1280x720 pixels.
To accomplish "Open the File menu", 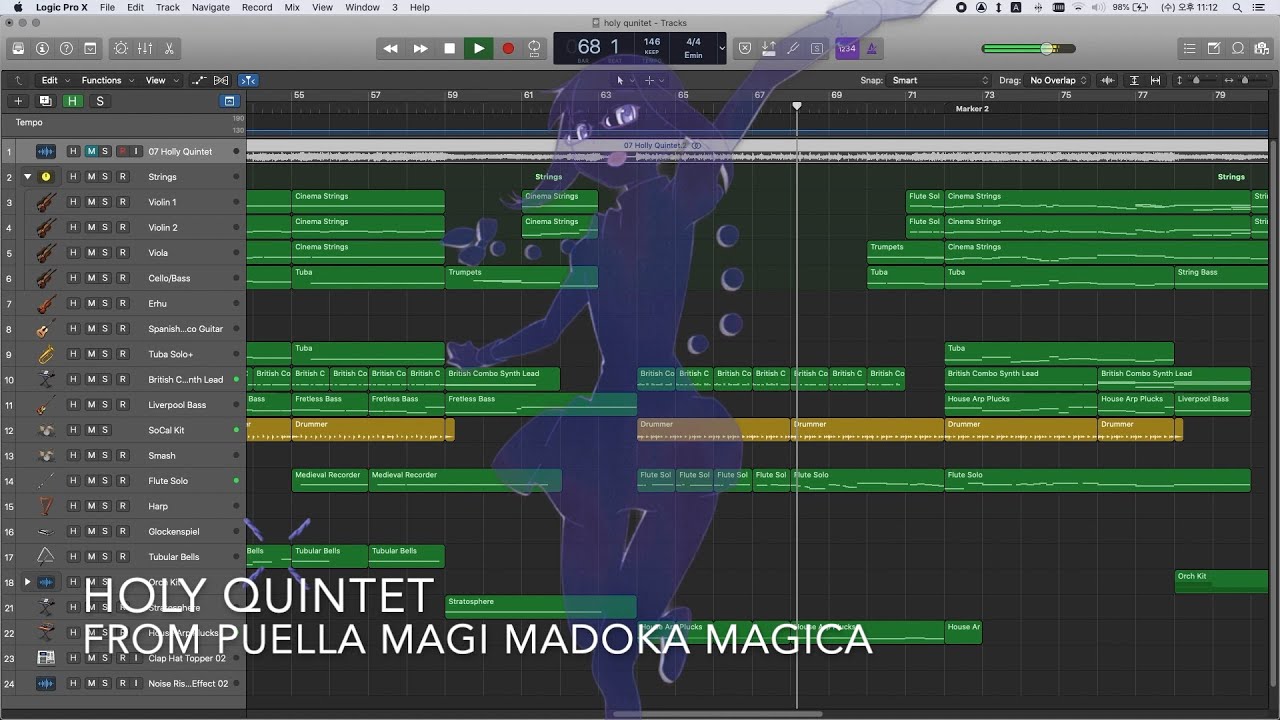I will pyautogui.click(x=107, y=7).
